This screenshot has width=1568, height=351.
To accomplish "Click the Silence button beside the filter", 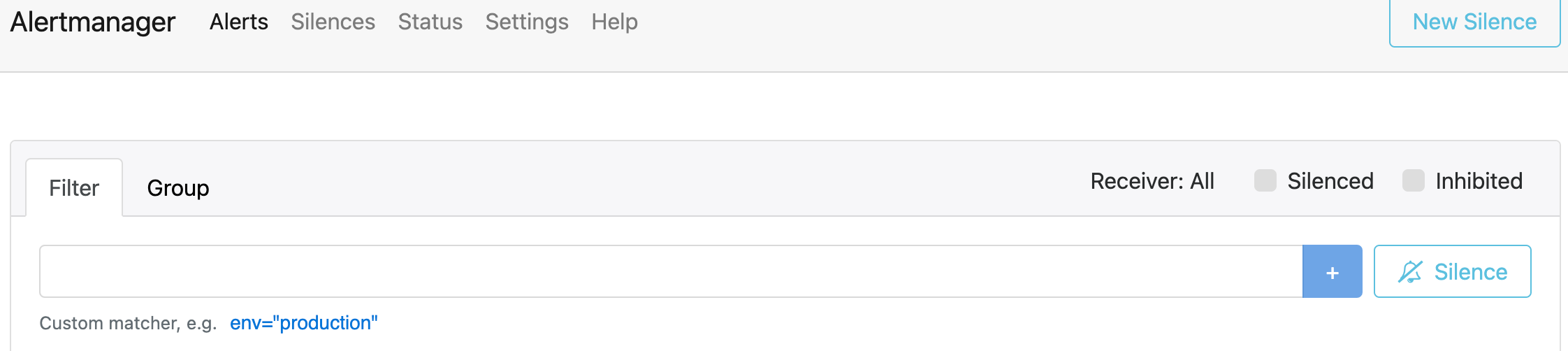I will pyautogui.click(x=1452, y=271).
